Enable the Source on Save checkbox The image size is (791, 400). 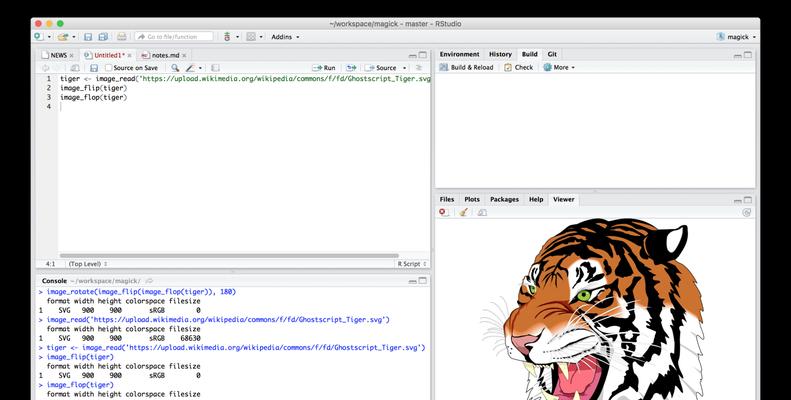click(108, 68)
